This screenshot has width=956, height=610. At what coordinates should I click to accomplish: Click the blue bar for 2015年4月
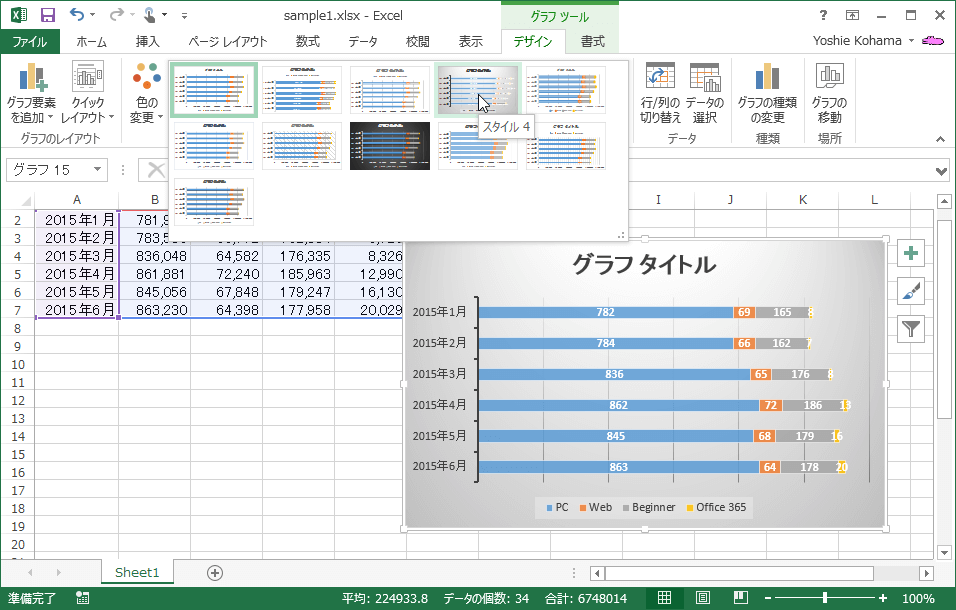click(618, 405)
